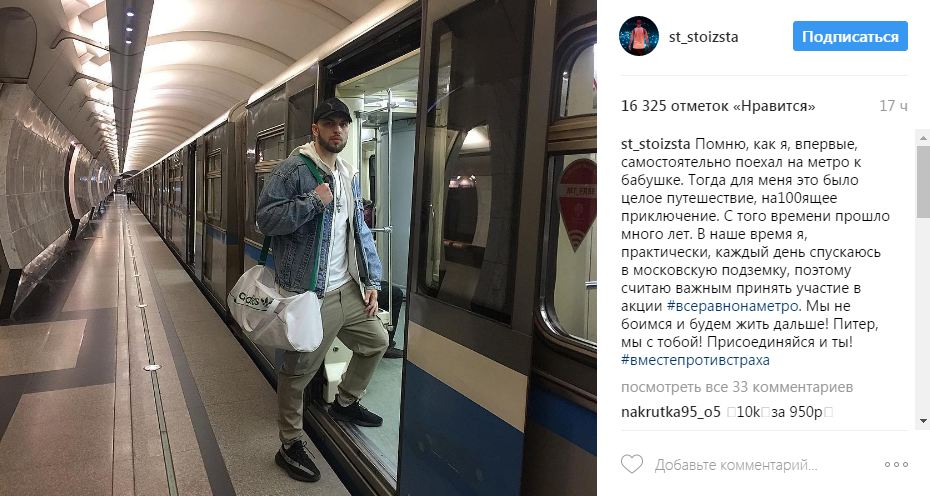The image size is (930, 496).
Task: Click the man's black cap in photo
Action: click(x=332, y=110)
